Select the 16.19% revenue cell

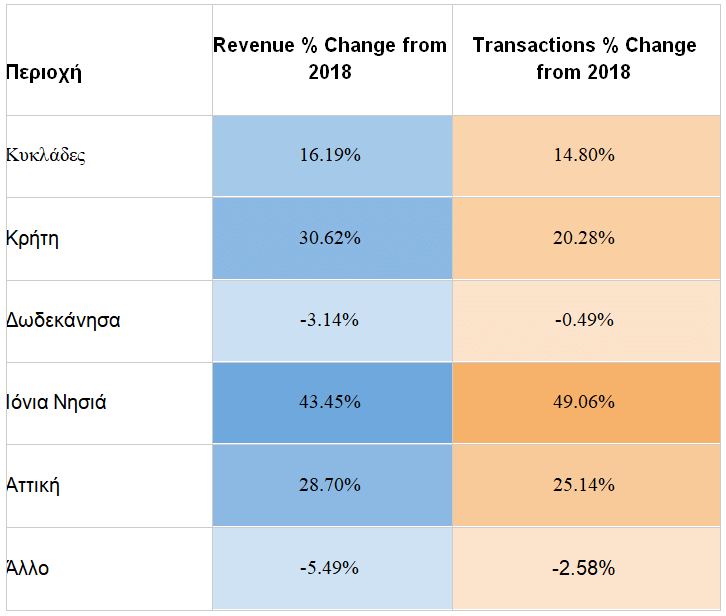pos(330,156)
